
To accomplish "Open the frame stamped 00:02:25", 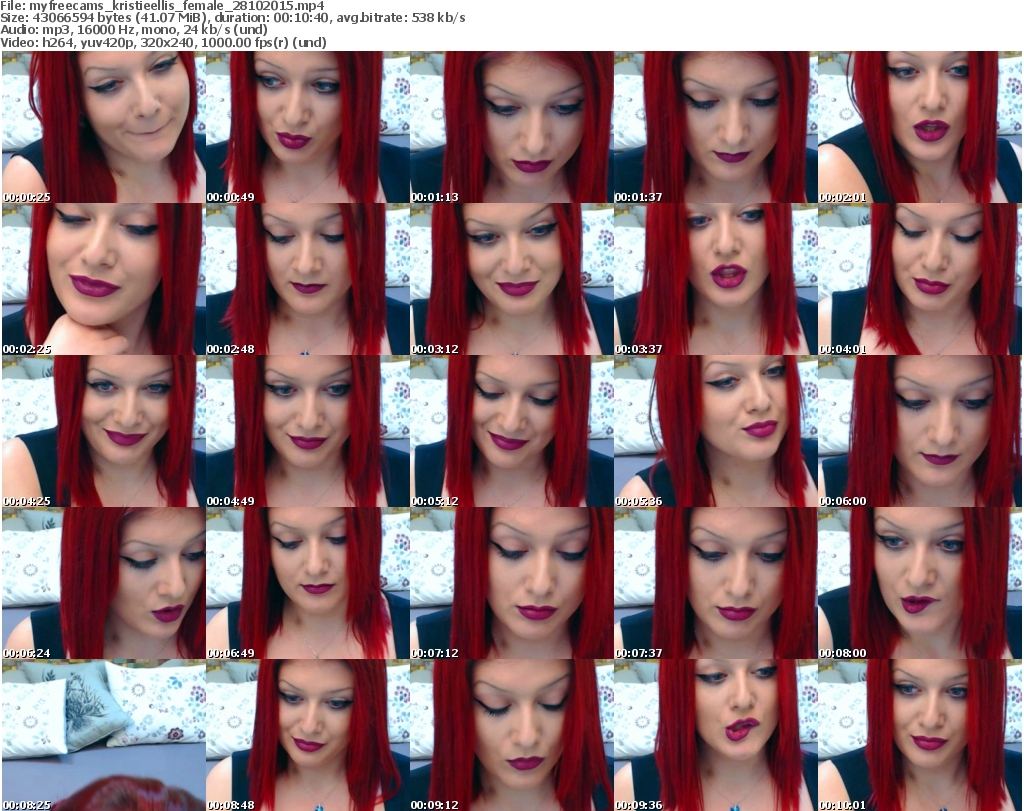I will coord(104,279).
